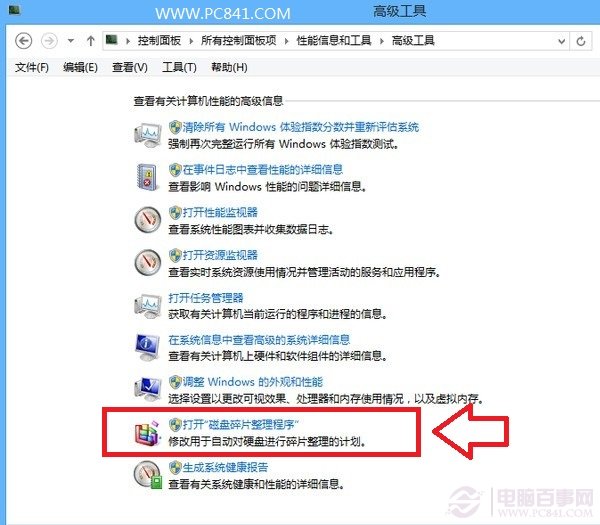
Task: Go up one level with the up arrow
Action: (x=91, y=41)
